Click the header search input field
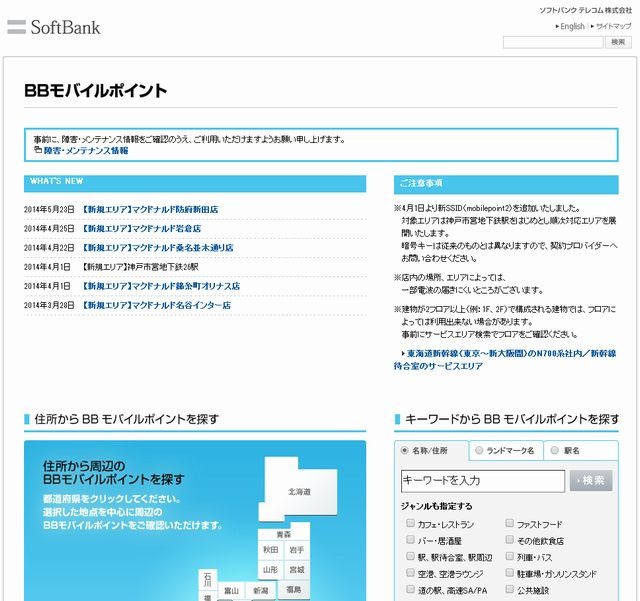This screenshot has height=601, width=640. (x=552, y=42)
